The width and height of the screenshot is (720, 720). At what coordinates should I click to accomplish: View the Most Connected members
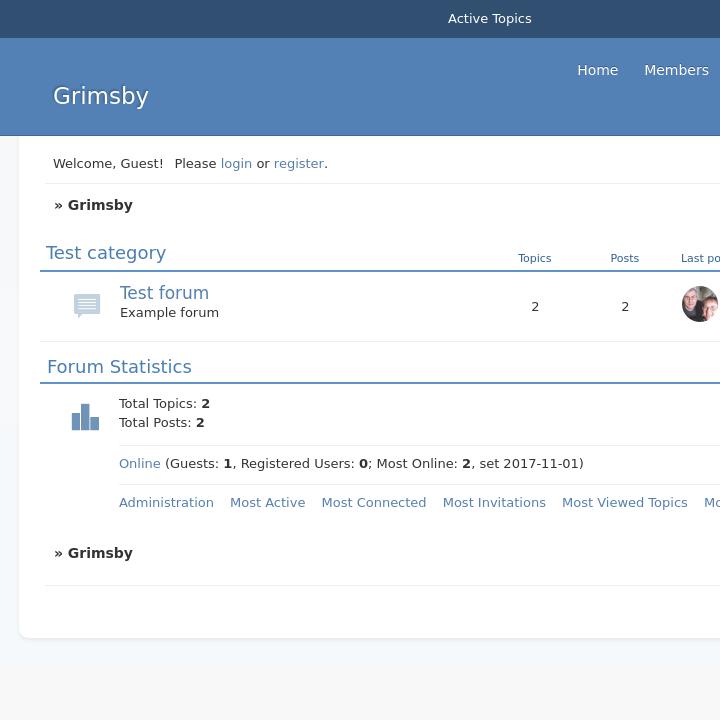373,502
